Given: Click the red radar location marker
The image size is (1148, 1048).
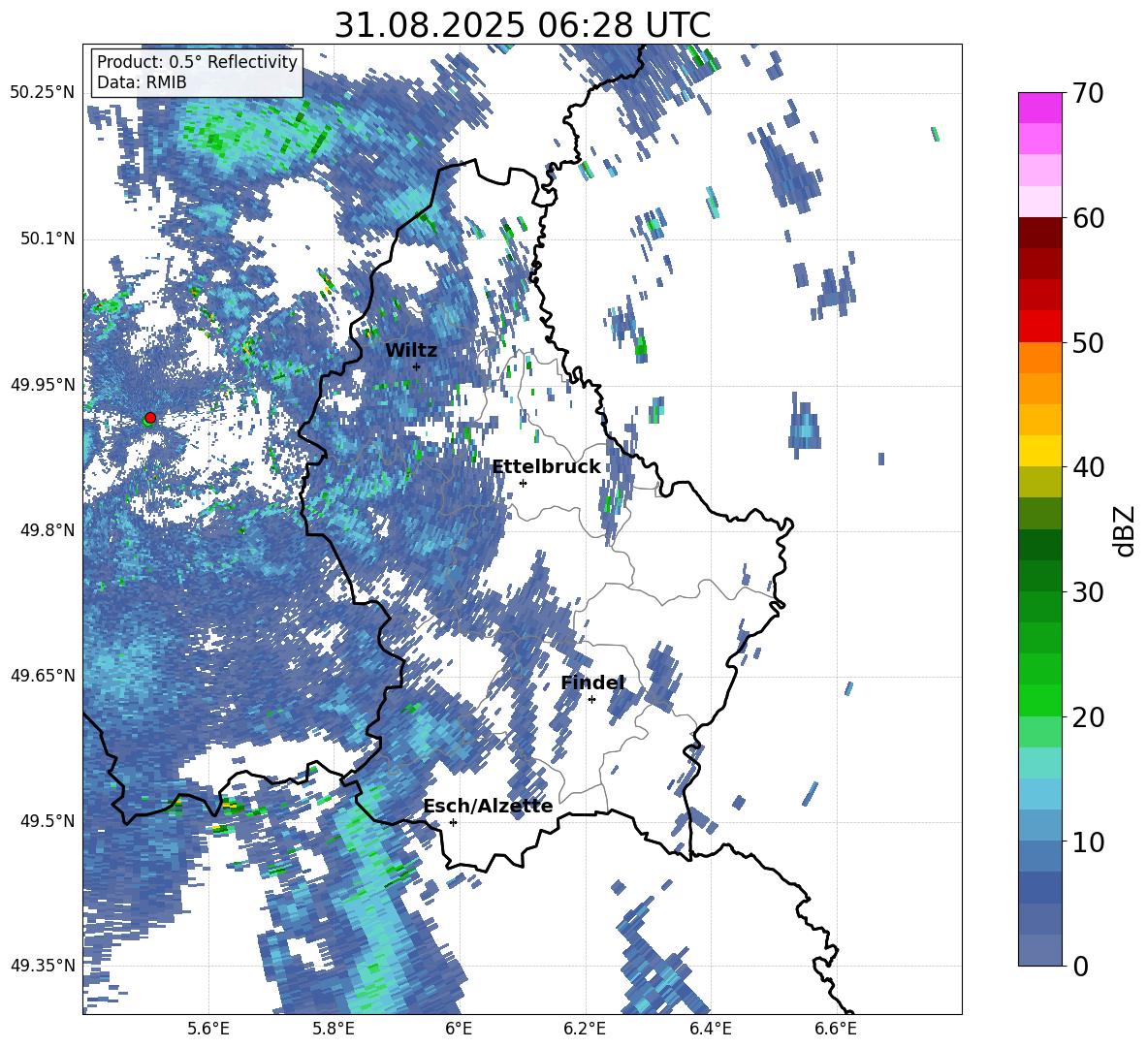Looking at the screenshot, I should (150, 418).
